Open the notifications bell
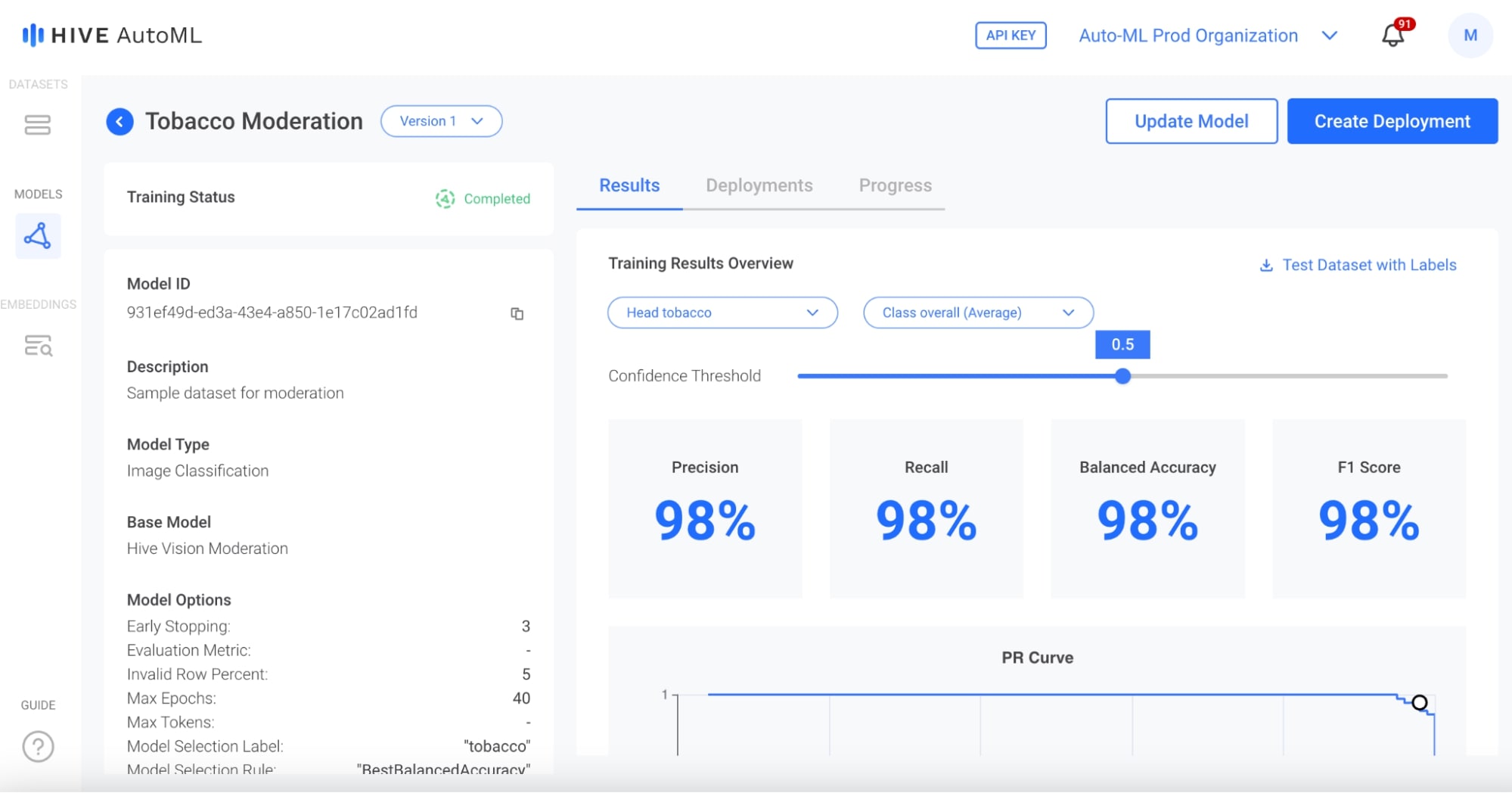The height and width of the screenshot is (793, 1512). 1393,36
